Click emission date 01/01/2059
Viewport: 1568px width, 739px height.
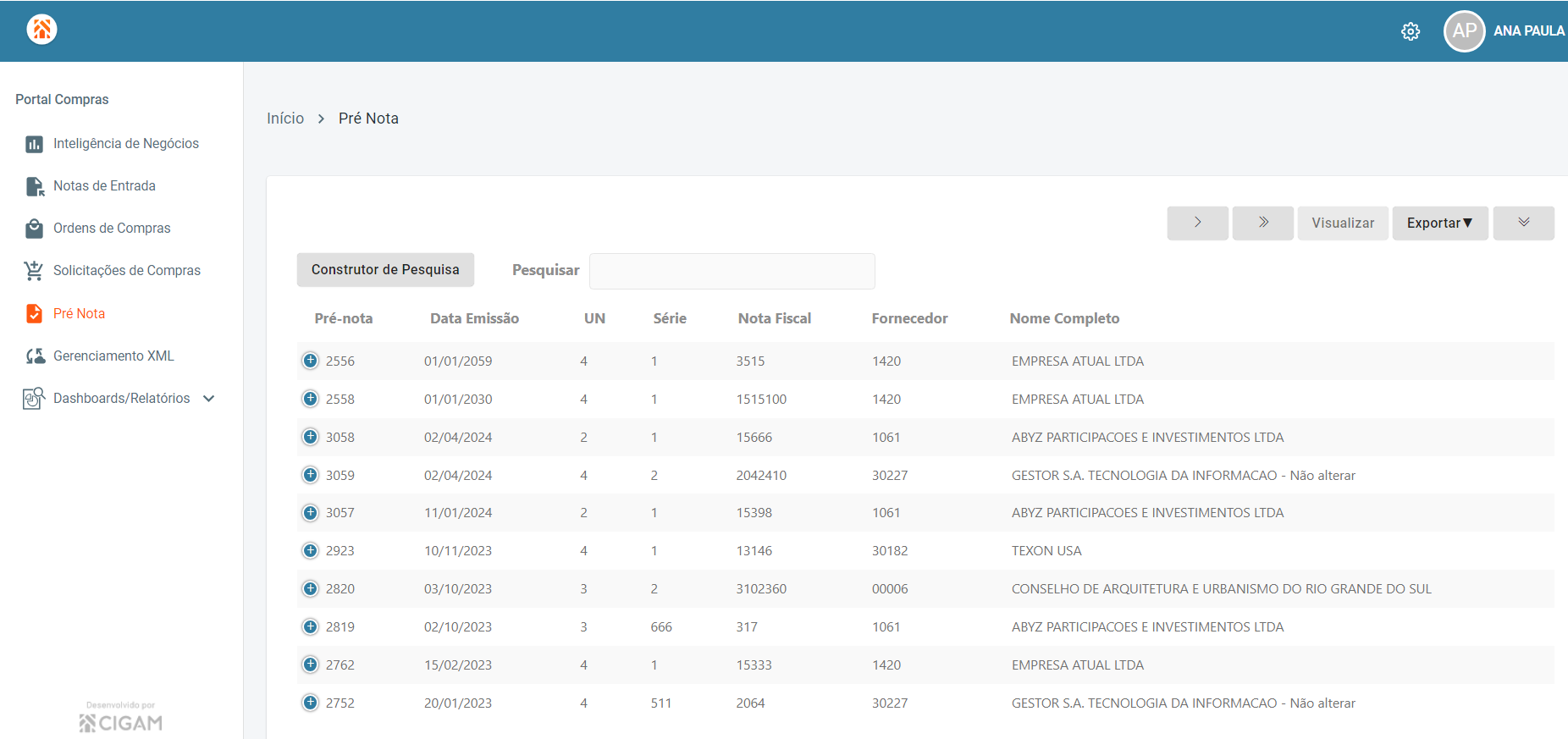[x=458, y=361]
